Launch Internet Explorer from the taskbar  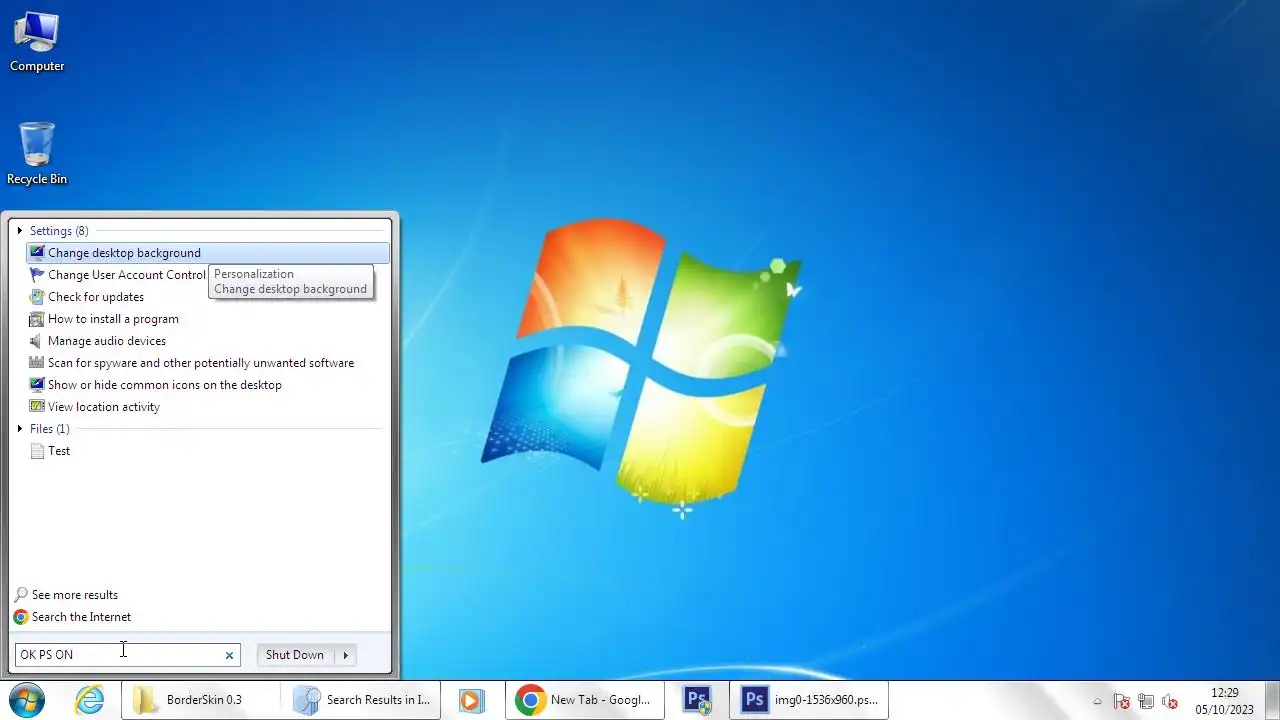tap(90, 699)
